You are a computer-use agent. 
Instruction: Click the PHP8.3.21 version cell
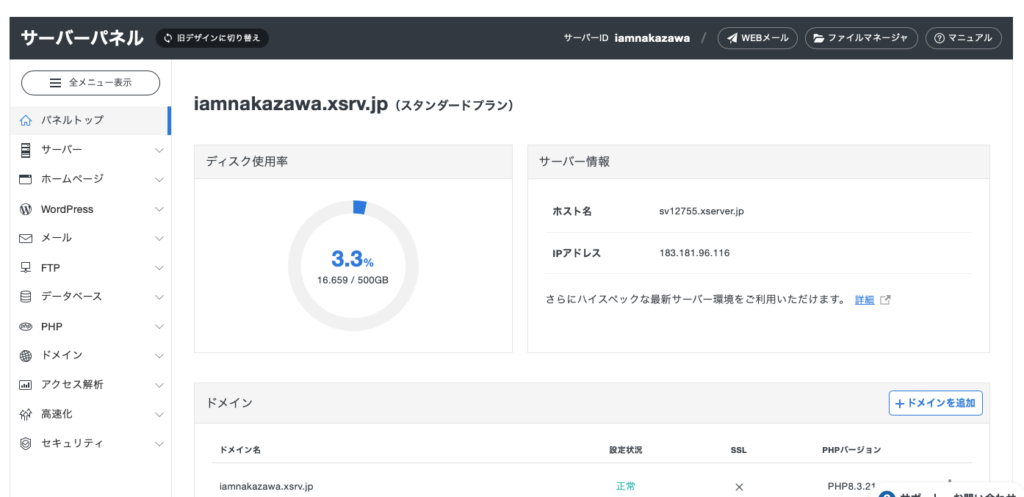[x=851, y=487]
